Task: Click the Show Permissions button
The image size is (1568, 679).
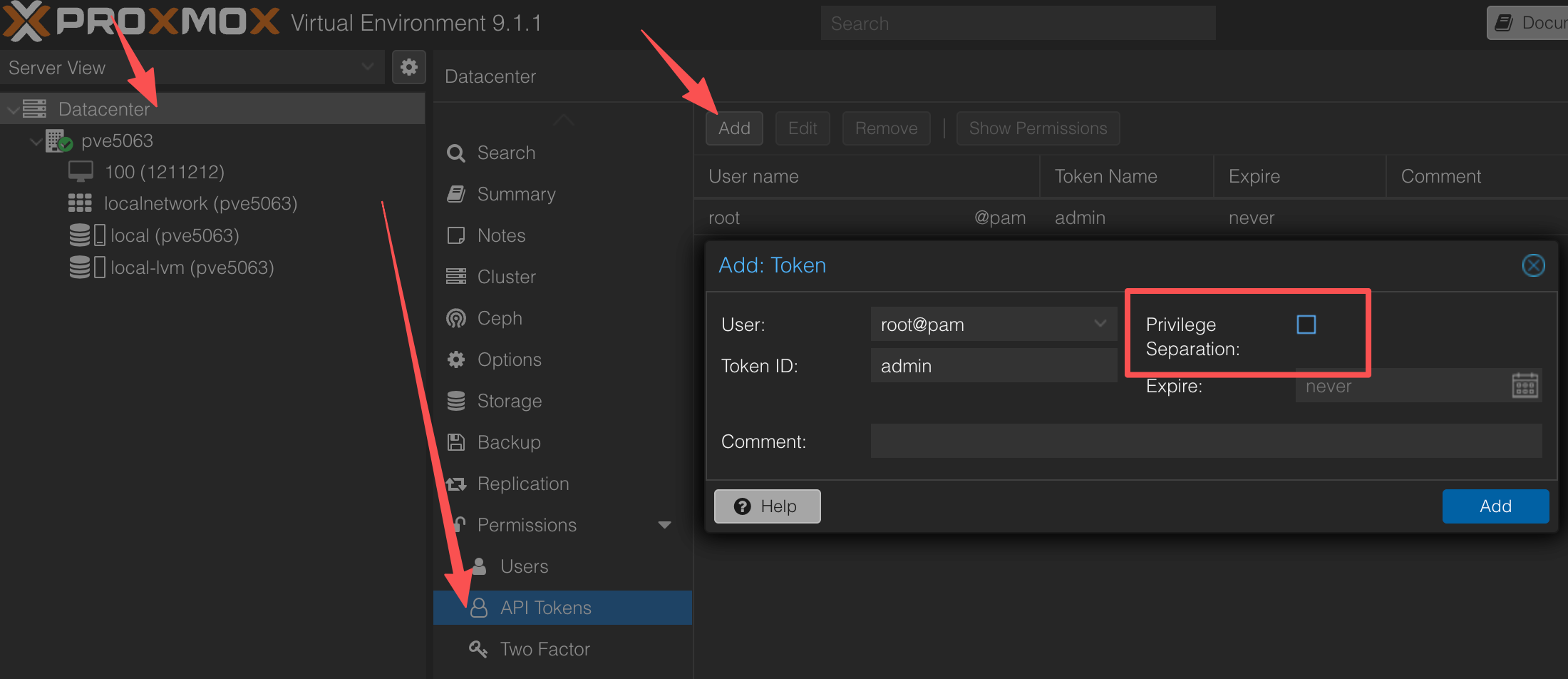Action: 1038,128
